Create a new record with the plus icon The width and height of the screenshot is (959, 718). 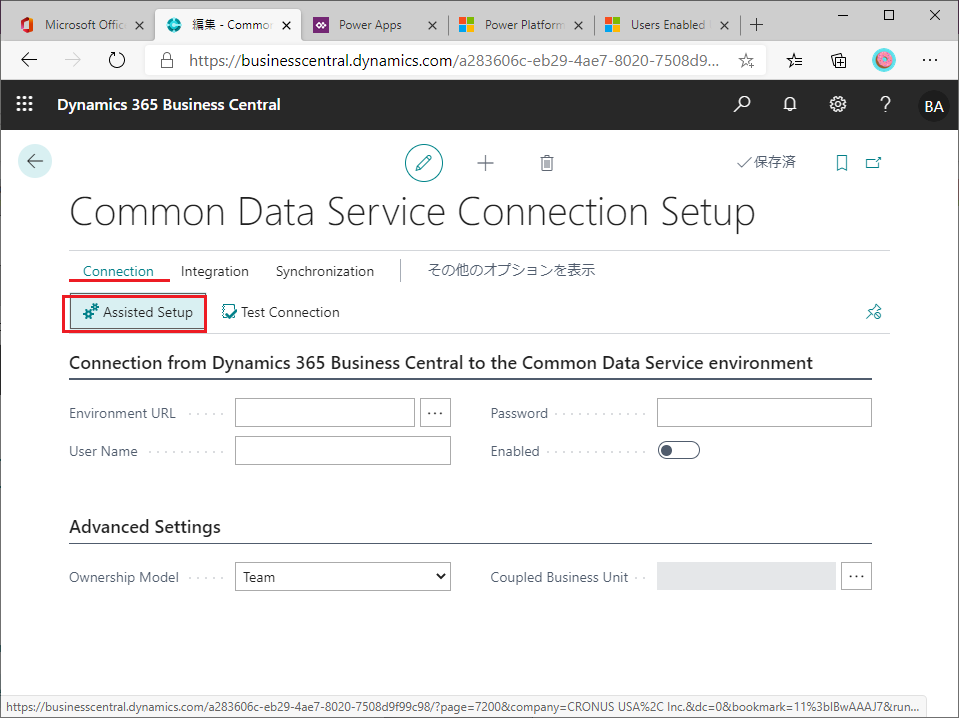(x=486, y=163)
